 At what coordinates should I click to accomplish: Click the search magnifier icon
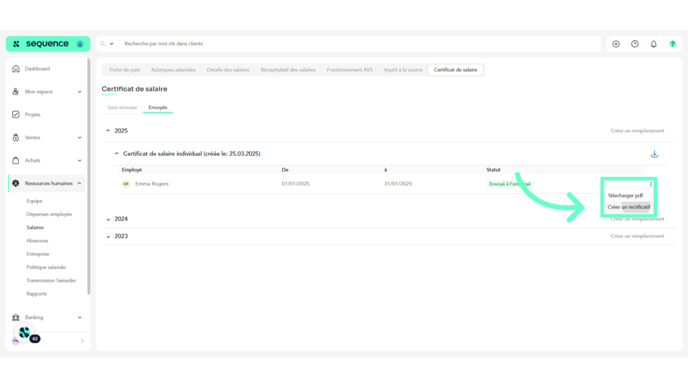click(x=103, y=44)
